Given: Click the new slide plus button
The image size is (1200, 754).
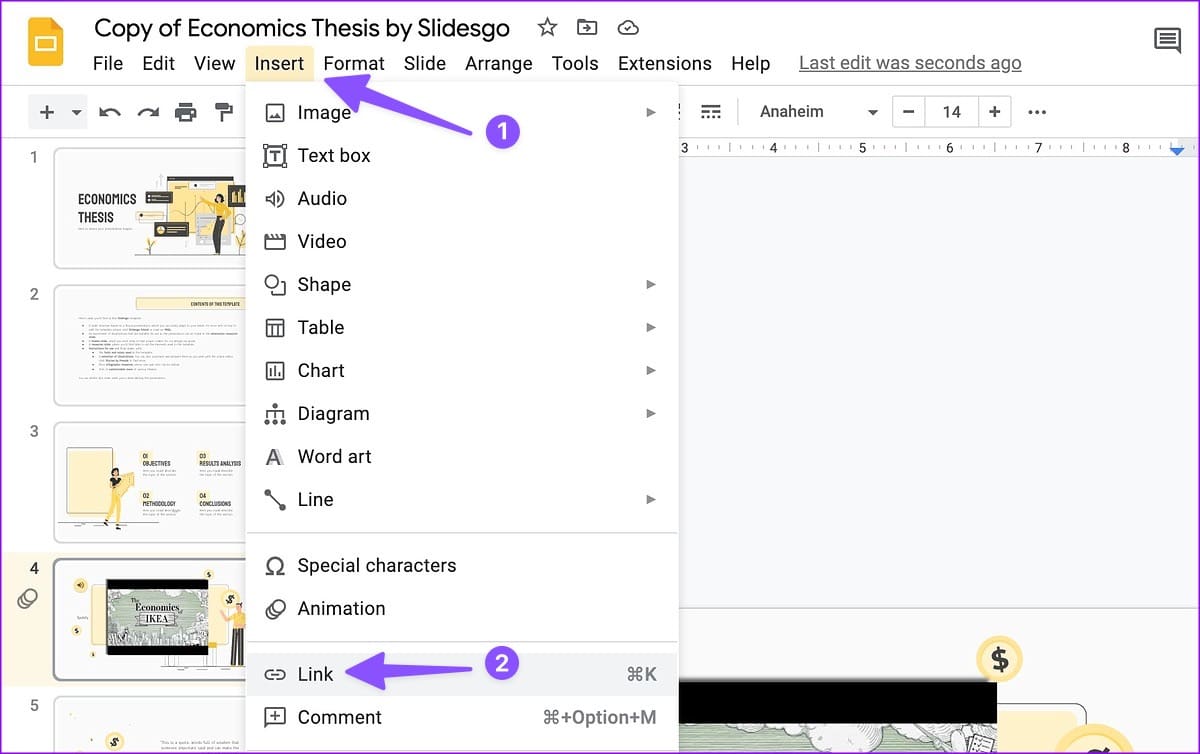Looking at the screenshot, I should (46, 112).
